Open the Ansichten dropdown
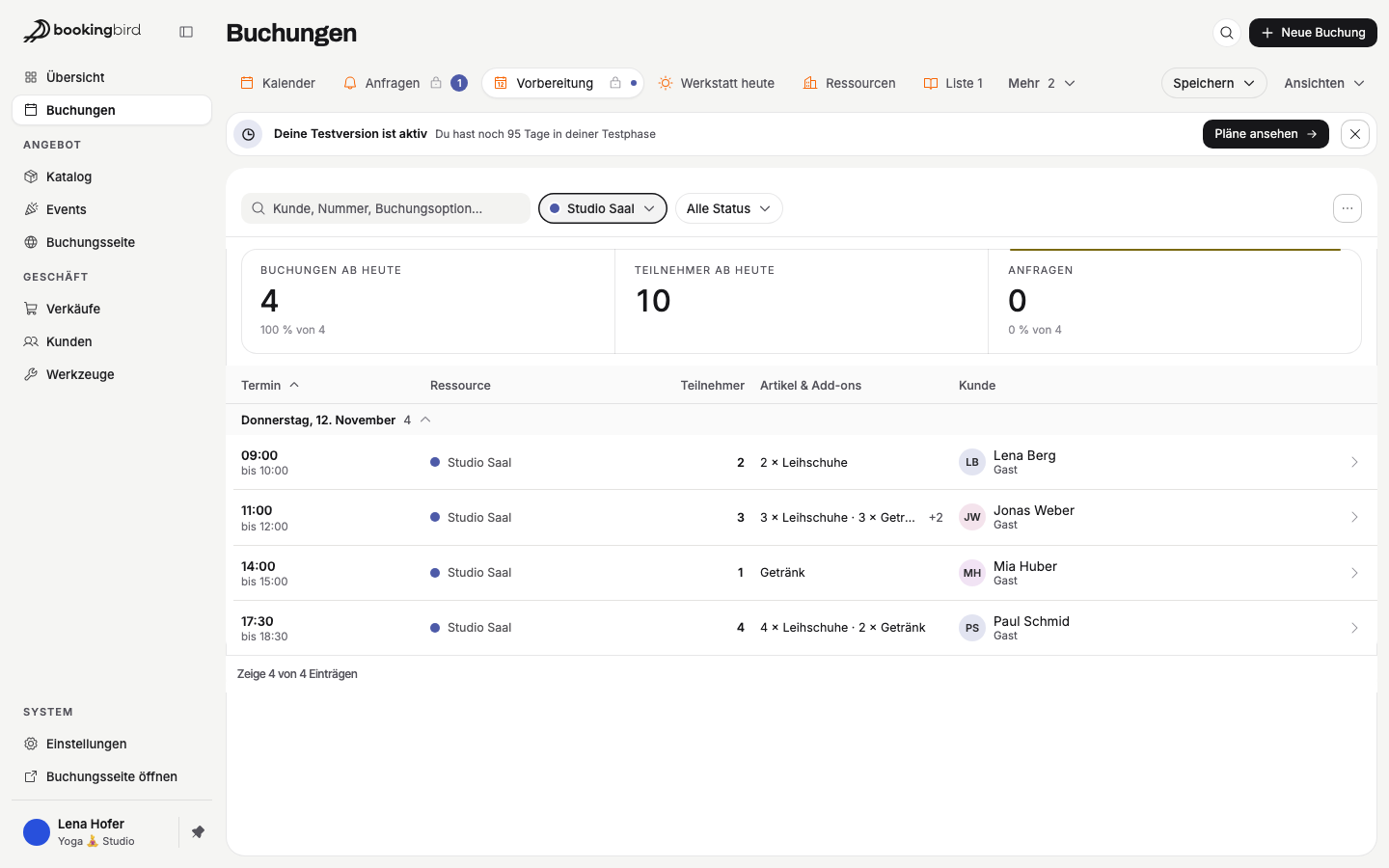This screenshot has height=868, width=1389. point(1324,83)
